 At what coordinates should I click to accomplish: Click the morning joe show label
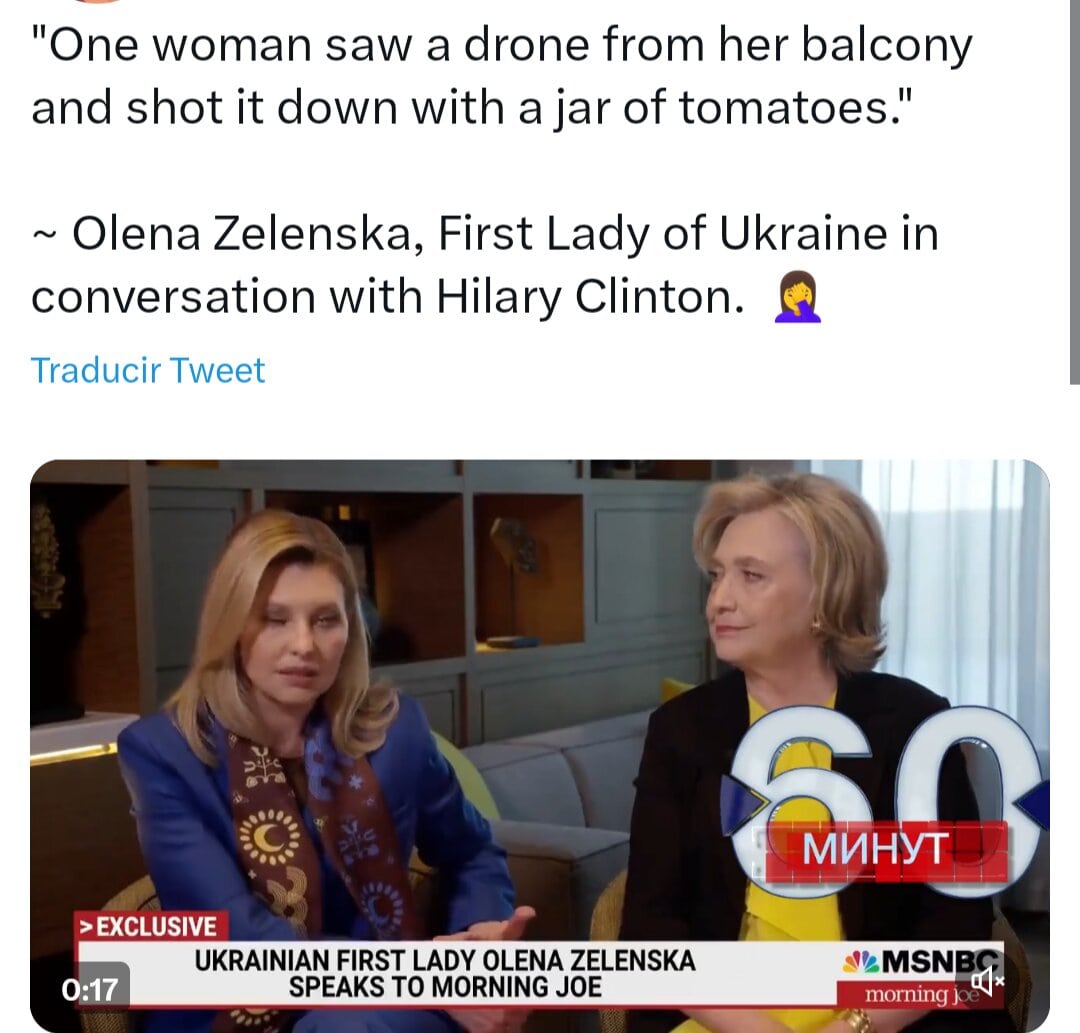[x=921, y=994]
